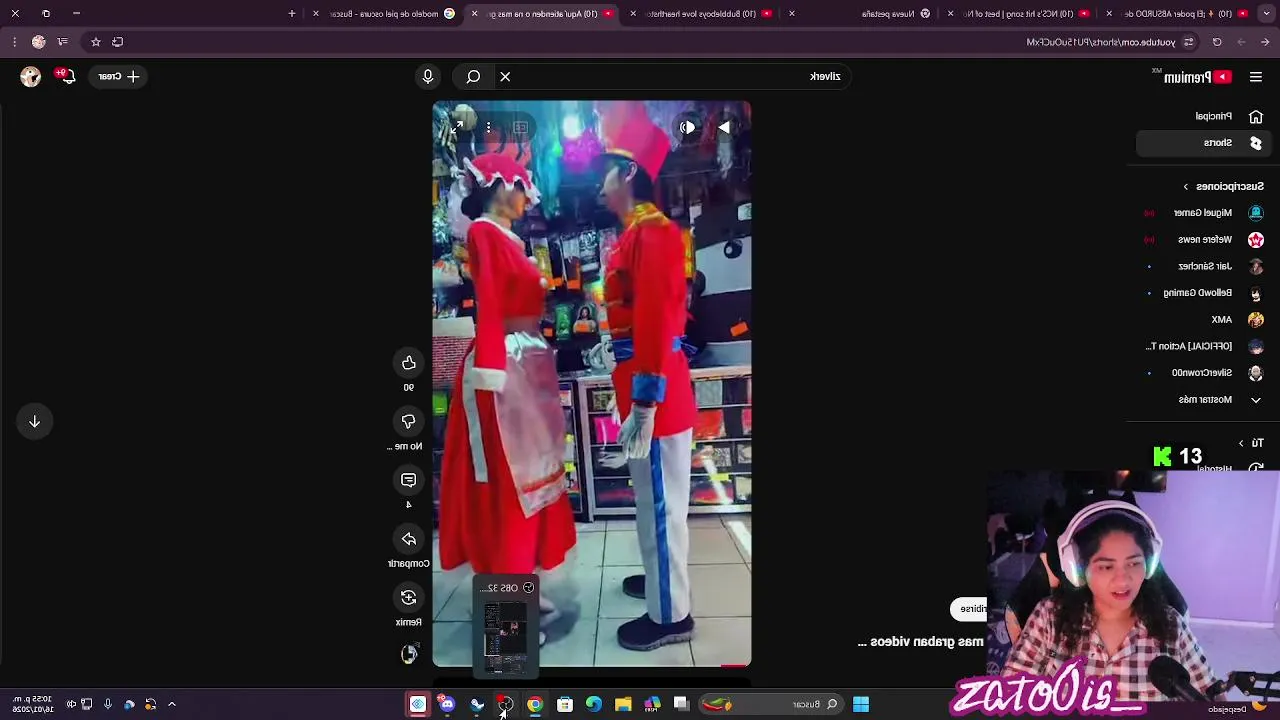Open Steam from the taskbar

pos(477,705)
